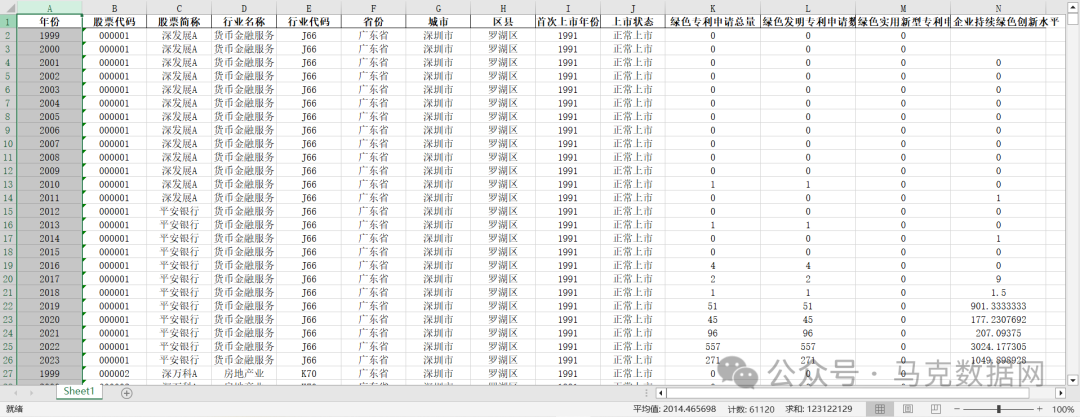Click the 平均值: 2014.465698 status entry
The width and height of the screenshot is (1080, 417).
coord(674,409)
